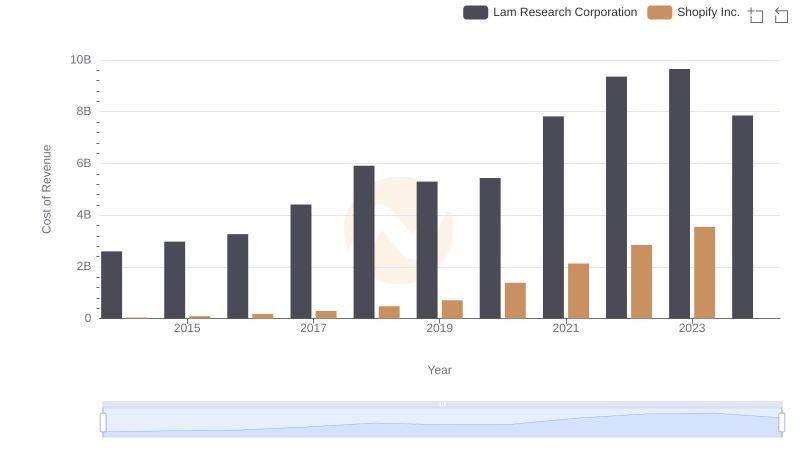Click the Lam Research bar for 2015
Viewport: 800px width, 461px height.
coord(174,280)
